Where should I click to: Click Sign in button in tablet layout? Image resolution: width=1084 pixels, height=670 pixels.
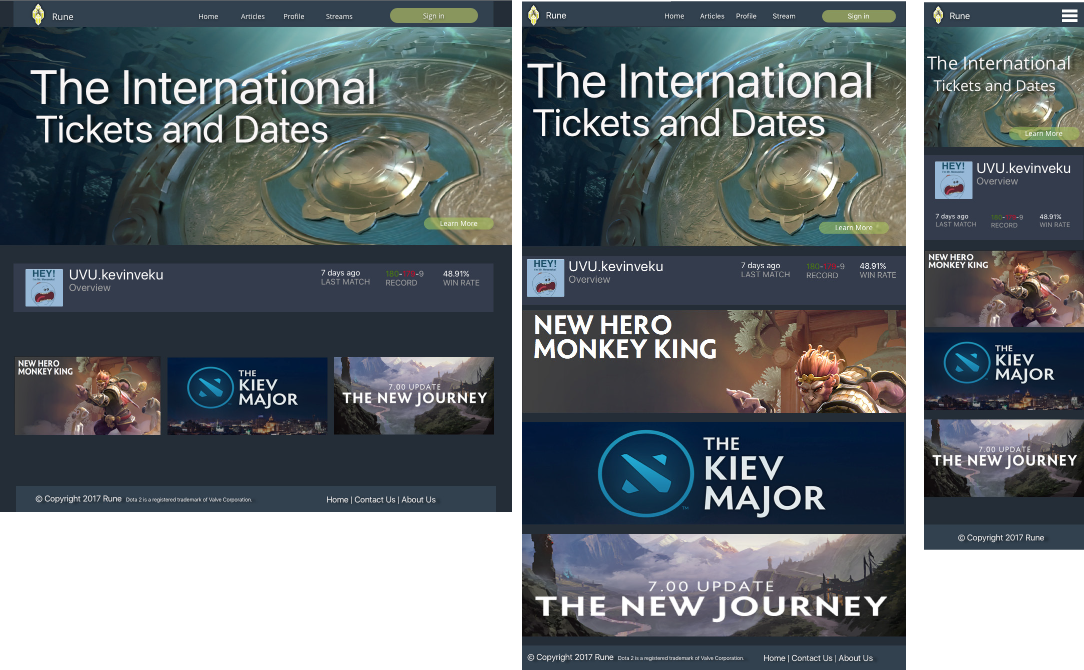click(x=859, y=16)
